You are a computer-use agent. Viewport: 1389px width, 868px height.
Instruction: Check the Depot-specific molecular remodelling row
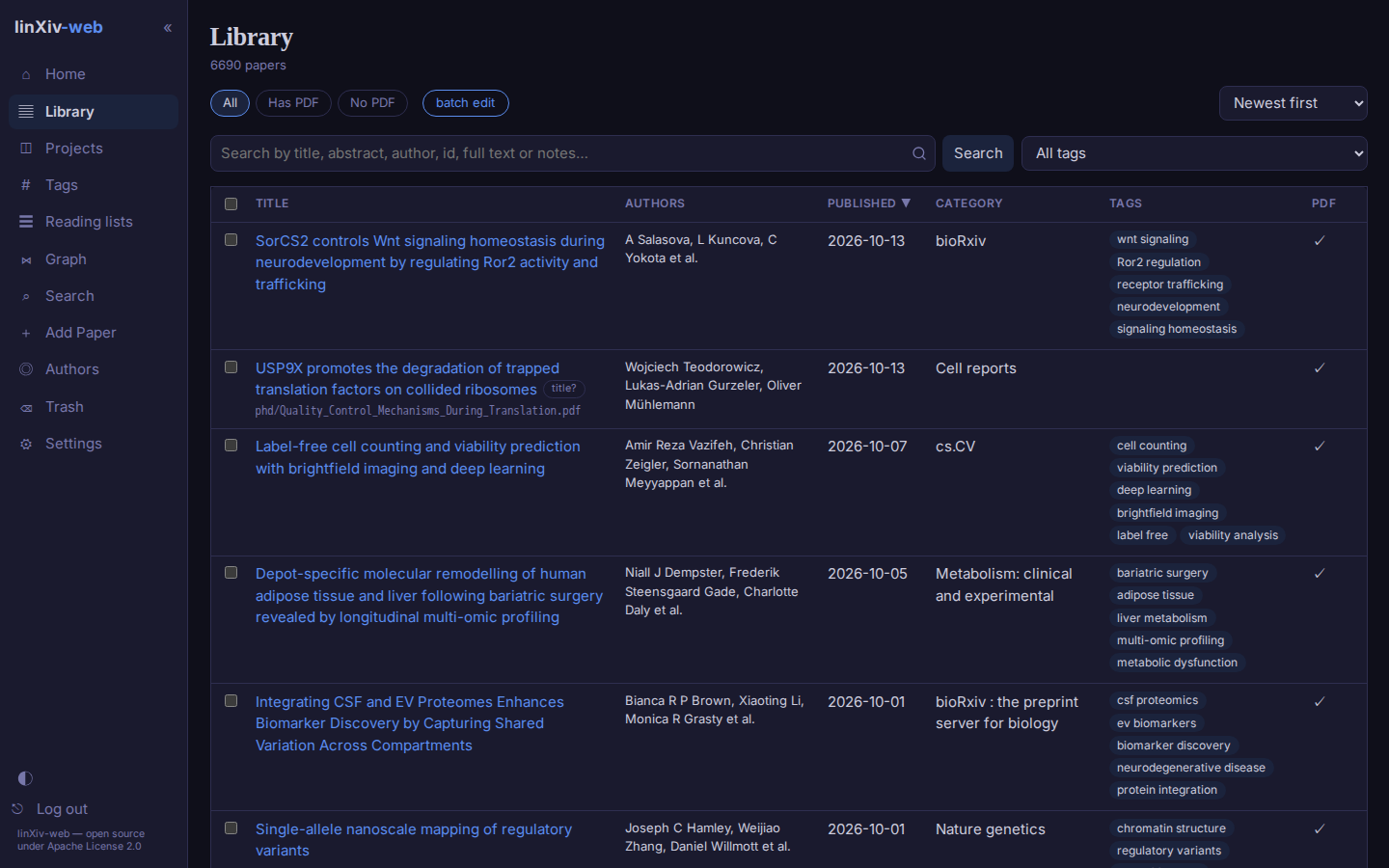[x=231, y=572]
